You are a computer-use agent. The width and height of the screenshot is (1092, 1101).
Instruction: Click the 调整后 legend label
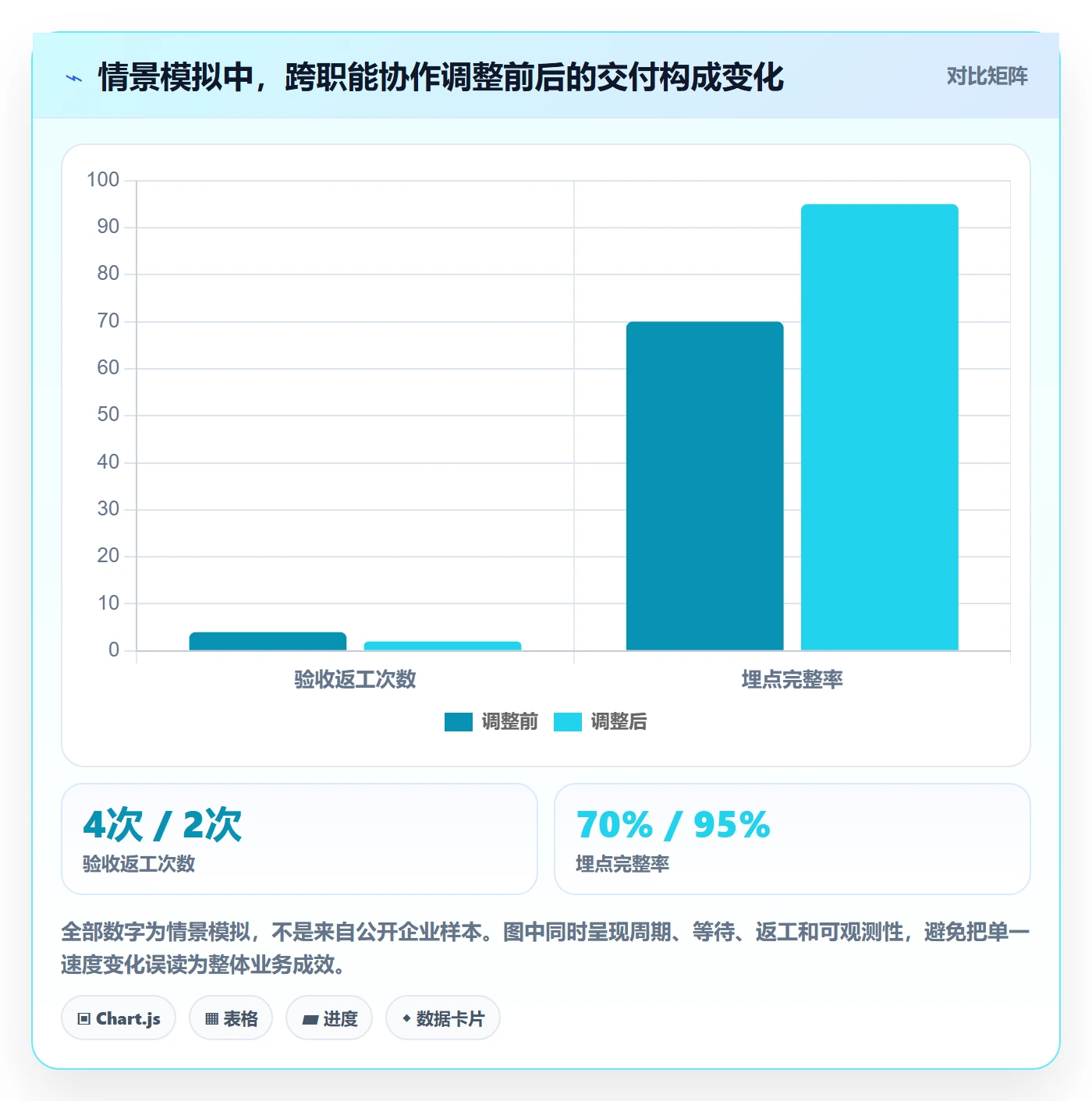(619, 722)
